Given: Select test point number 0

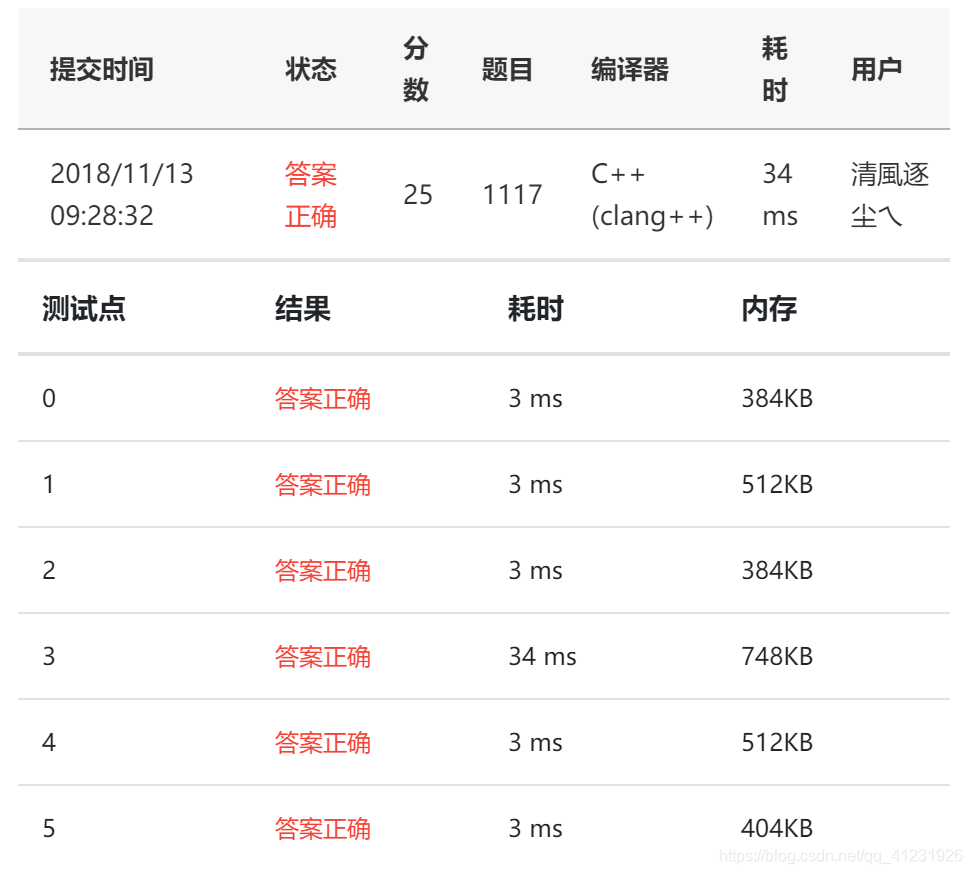Looking at the screenshot, I should coord(49,398).
